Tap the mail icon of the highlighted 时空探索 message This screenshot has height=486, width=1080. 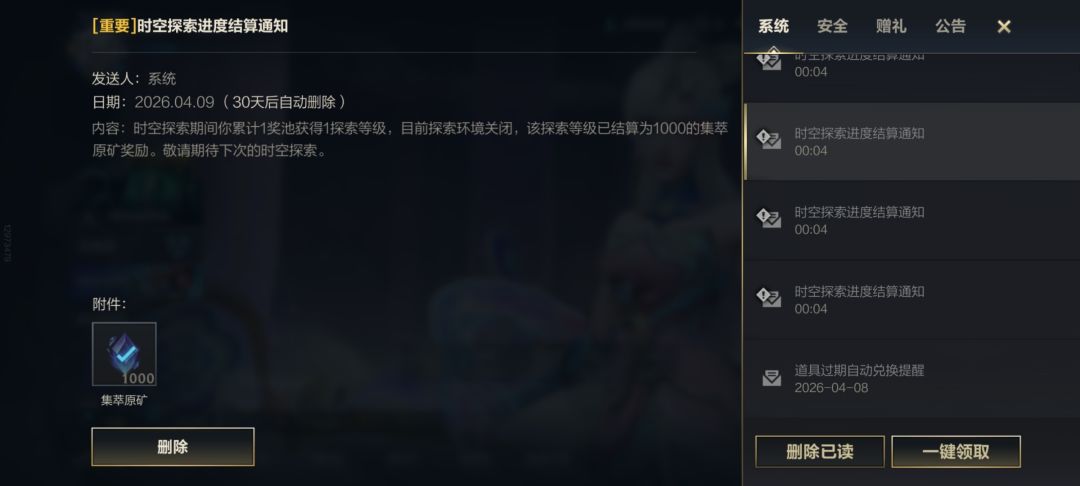tap(769, 139)
